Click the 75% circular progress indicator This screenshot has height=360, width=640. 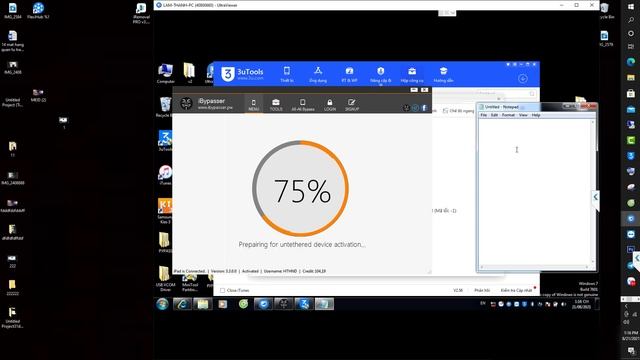(300, 189)
